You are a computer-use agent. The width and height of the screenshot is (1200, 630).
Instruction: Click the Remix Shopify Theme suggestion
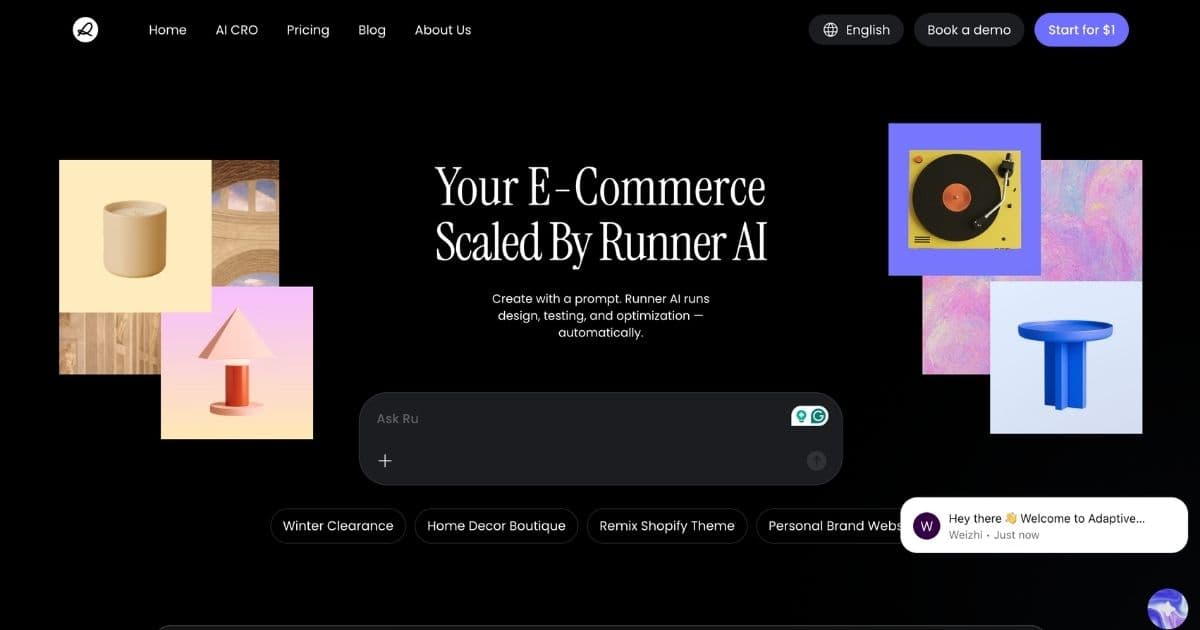click(666, 525)
